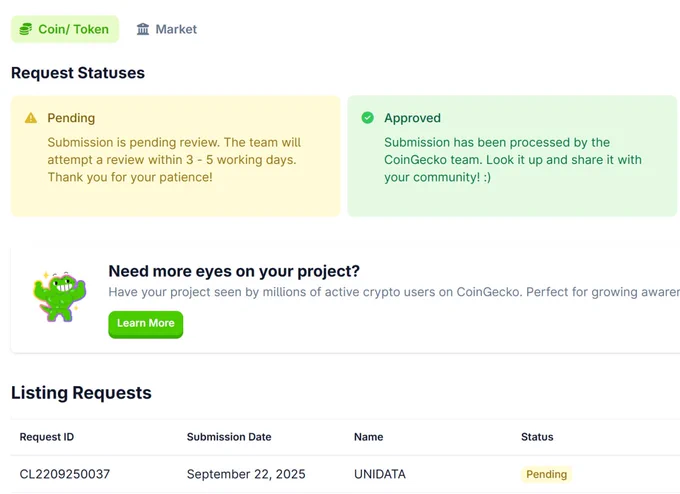
Task: Select request ID CL2209250037
Action: pos(65,474)
